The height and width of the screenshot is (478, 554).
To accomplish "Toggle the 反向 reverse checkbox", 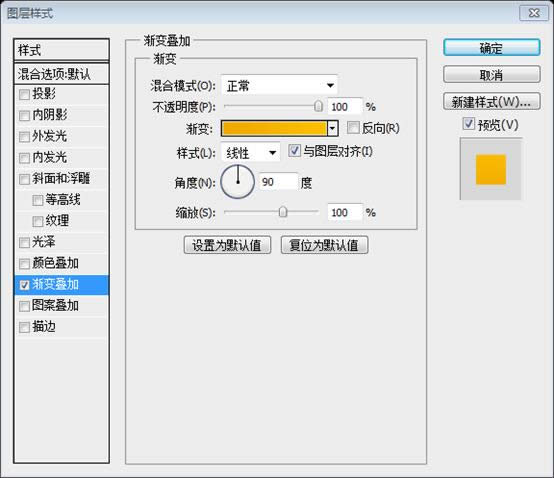I will pos(353,128).
